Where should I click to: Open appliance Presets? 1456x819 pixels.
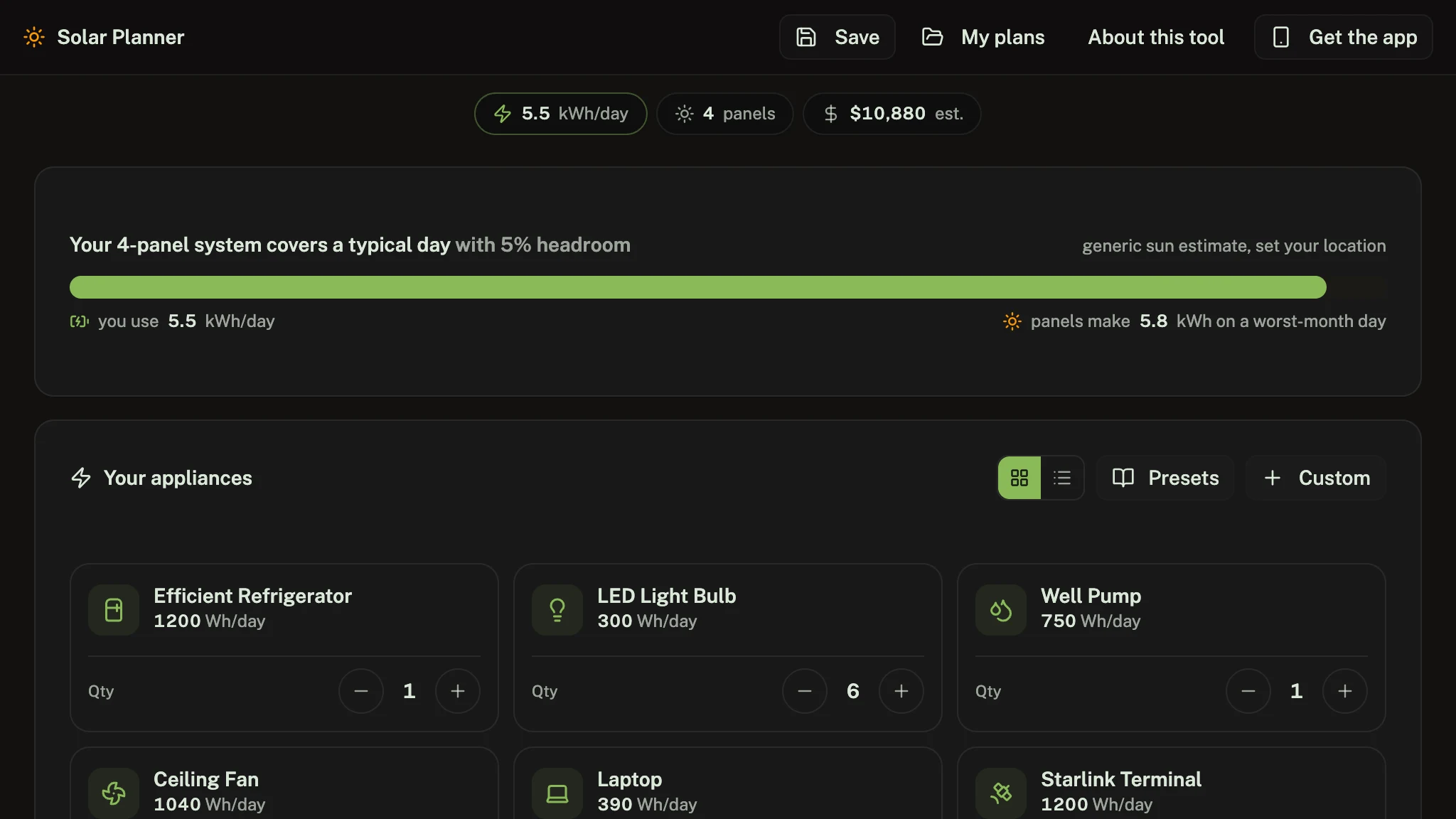coord(1165,478)
